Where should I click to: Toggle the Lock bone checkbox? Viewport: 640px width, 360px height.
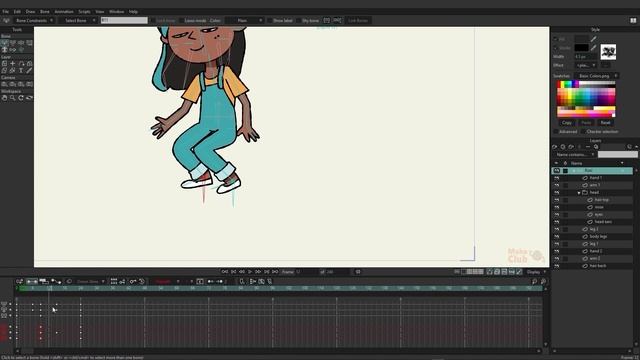(152, 20)
